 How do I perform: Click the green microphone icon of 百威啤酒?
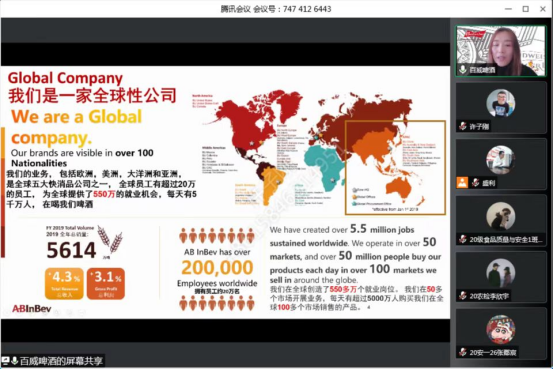click(x=463, y=69)
